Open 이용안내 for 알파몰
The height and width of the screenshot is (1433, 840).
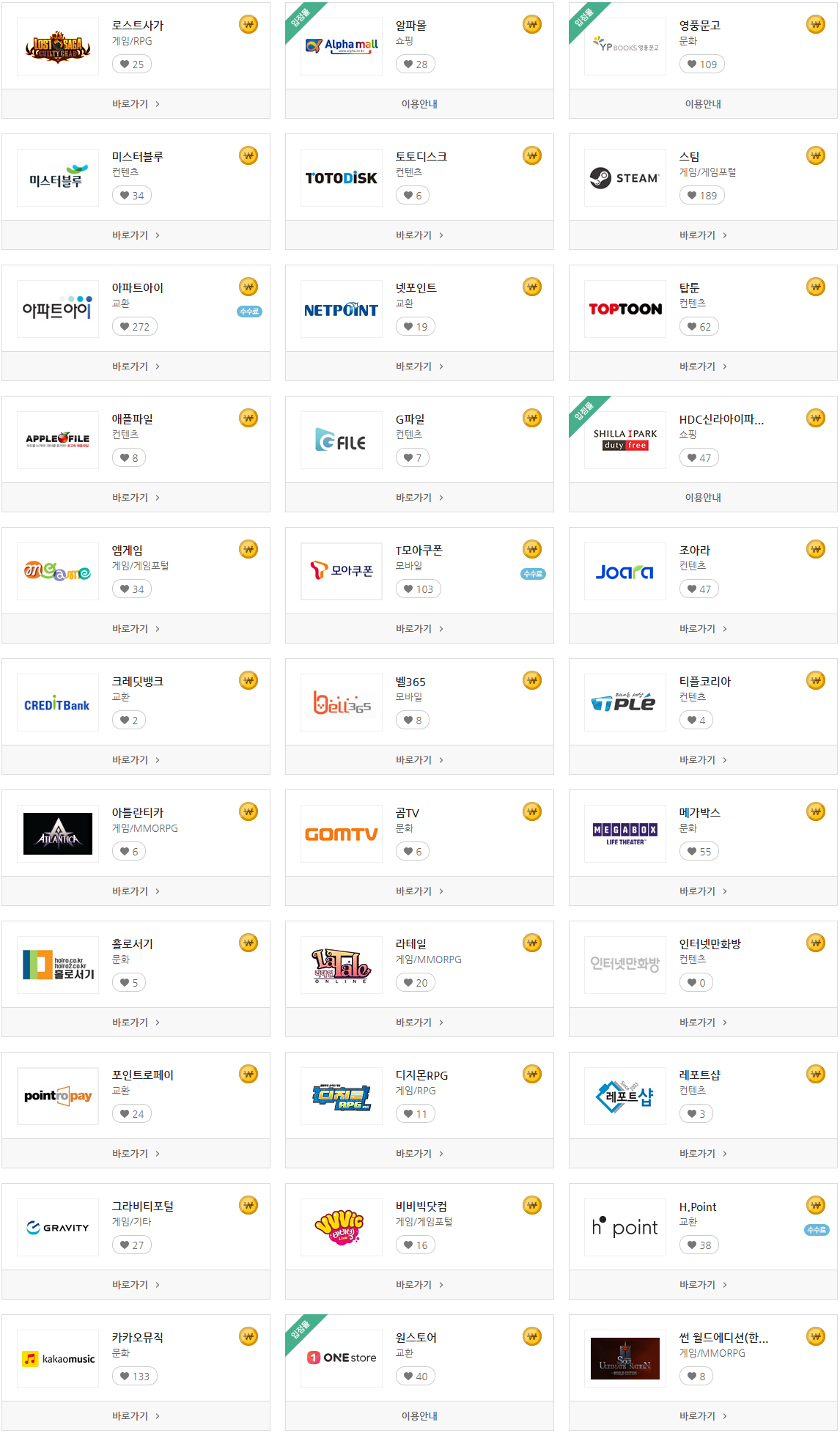tap(419, 104)
